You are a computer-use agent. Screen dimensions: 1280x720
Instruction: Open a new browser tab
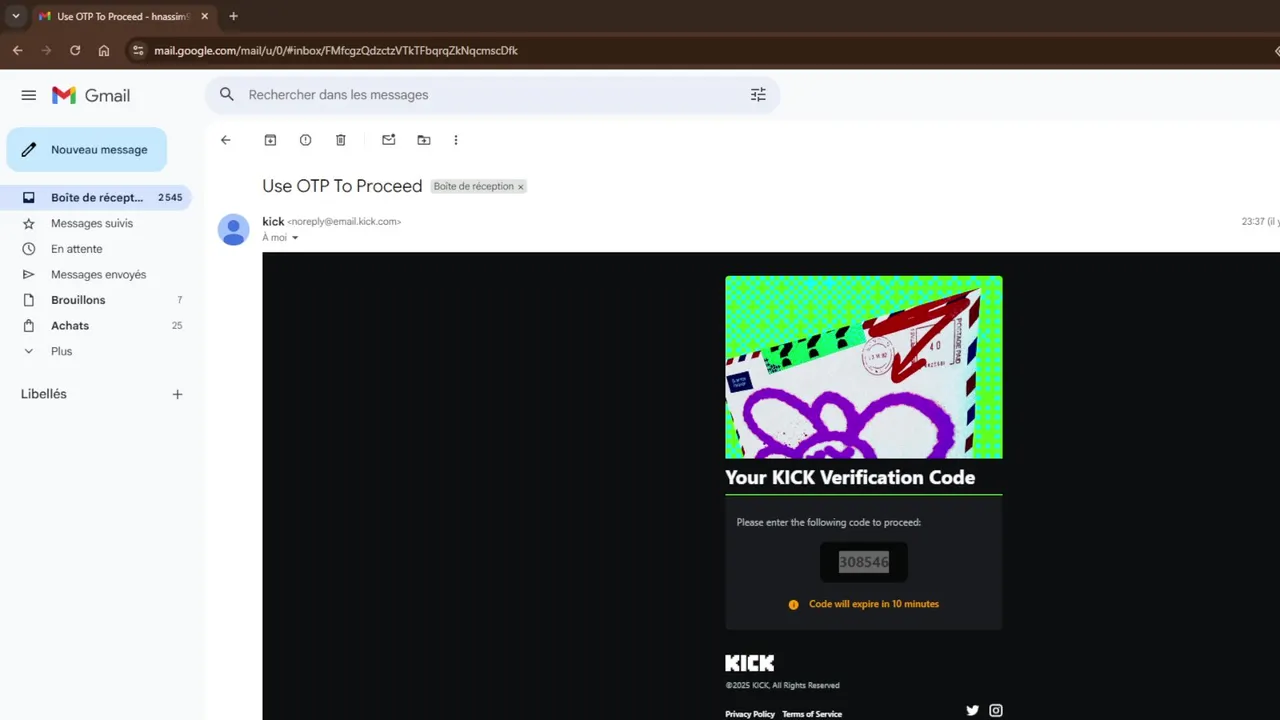(x=234, y=16)
